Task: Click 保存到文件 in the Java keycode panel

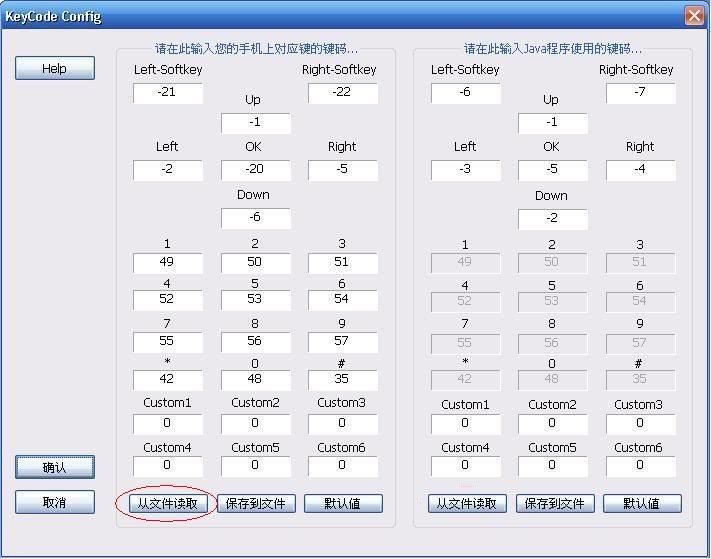Action: tap(554, 503)
